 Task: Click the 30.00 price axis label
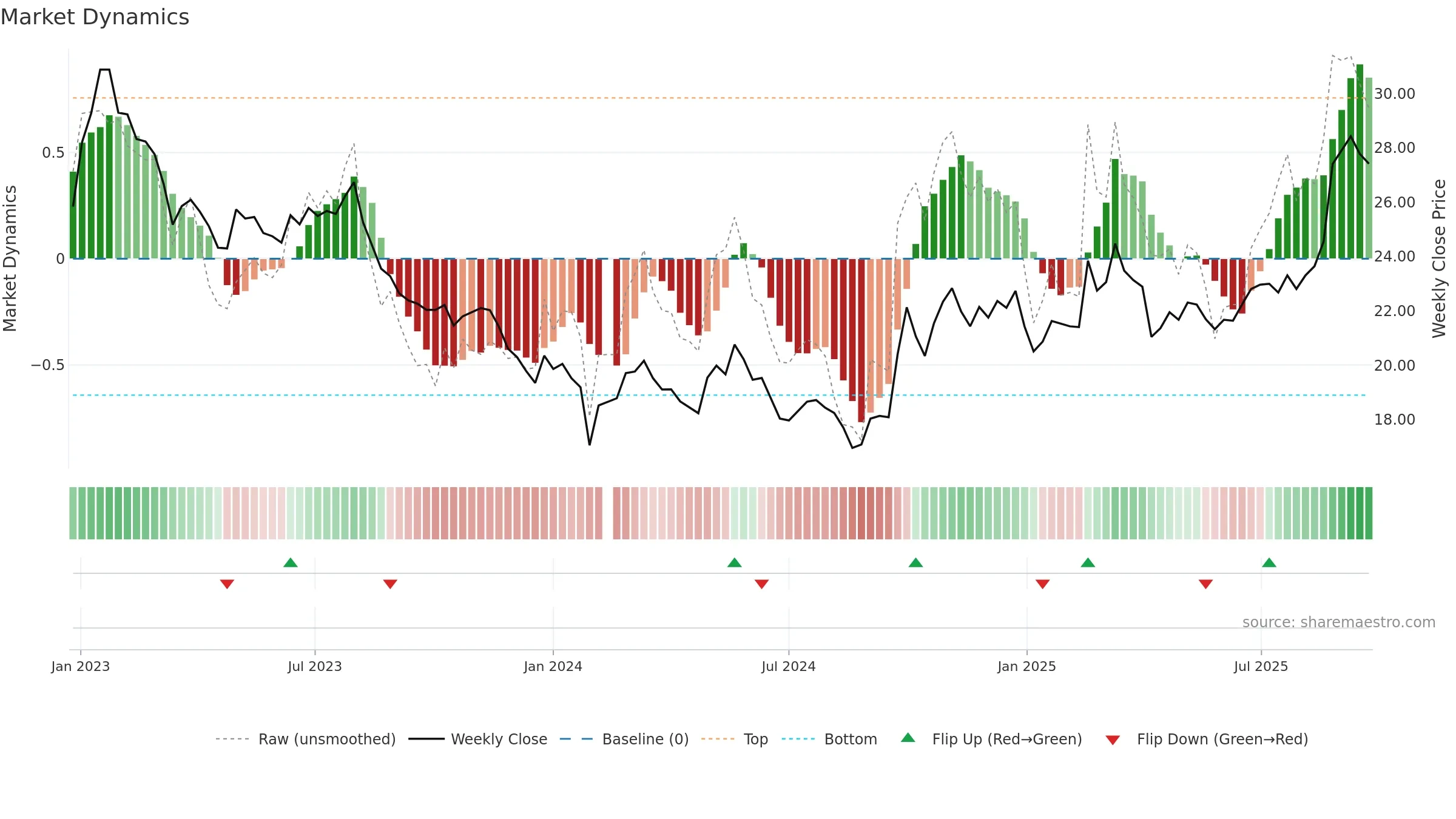pyautogui.click(x=1395, y=93)
